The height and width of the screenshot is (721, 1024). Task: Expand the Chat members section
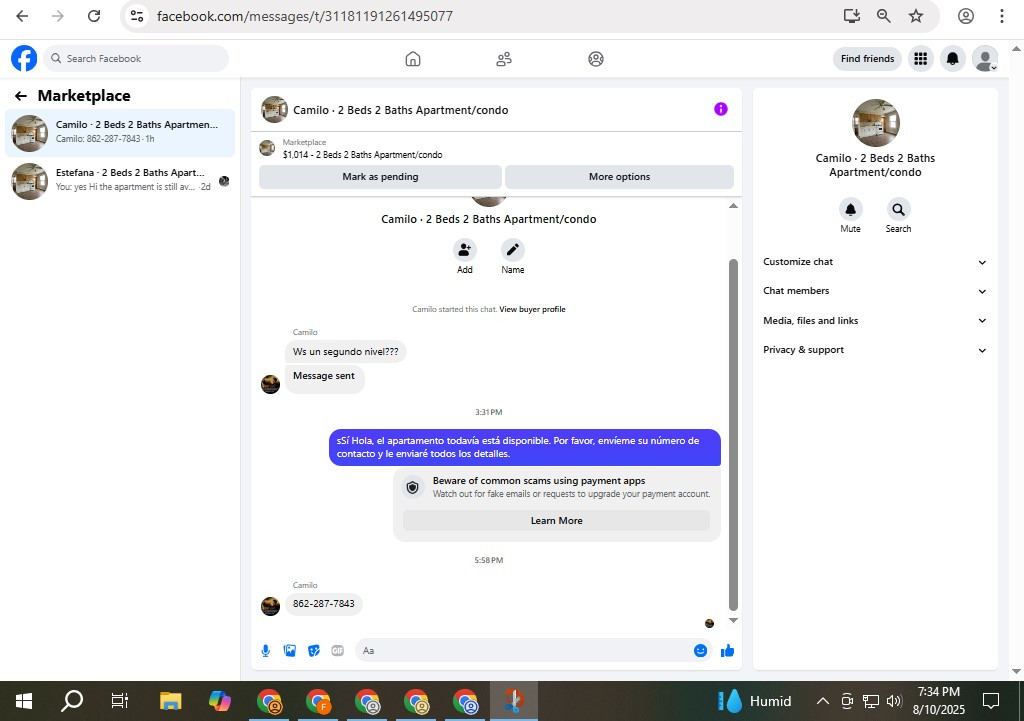(875, 291)
